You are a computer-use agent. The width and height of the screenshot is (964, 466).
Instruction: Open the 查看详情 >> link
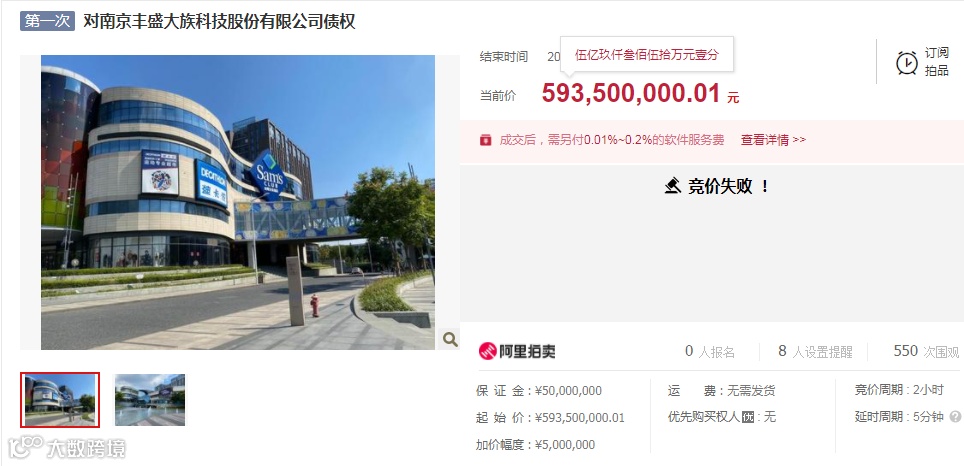(x=773, y=140)
